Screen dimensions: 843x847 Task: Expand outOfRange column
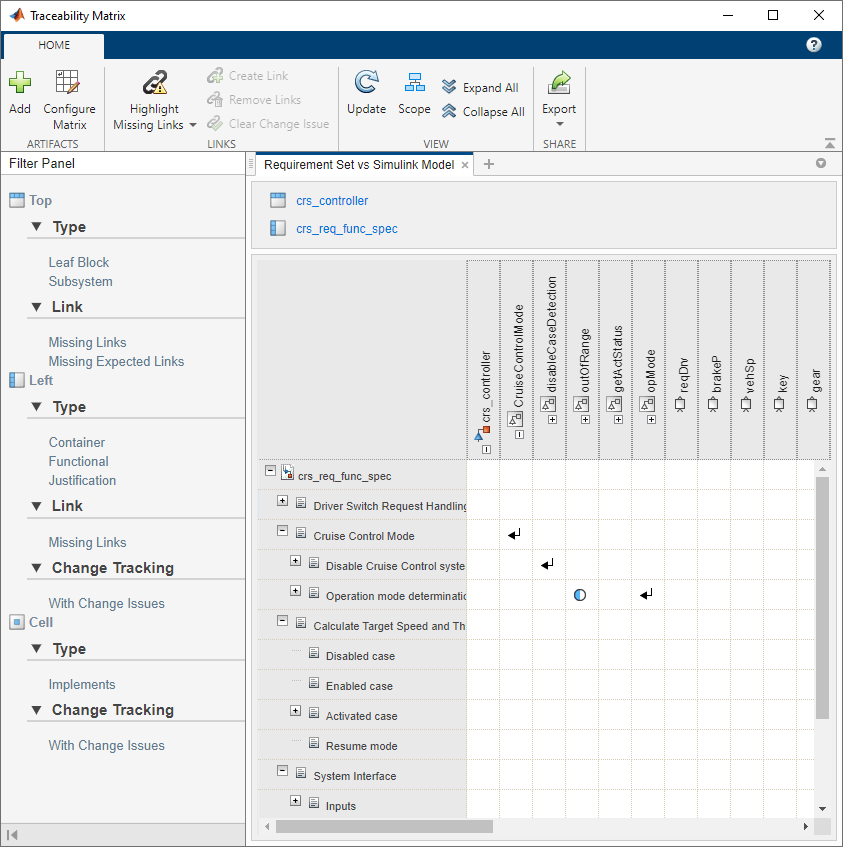(585, 420)
